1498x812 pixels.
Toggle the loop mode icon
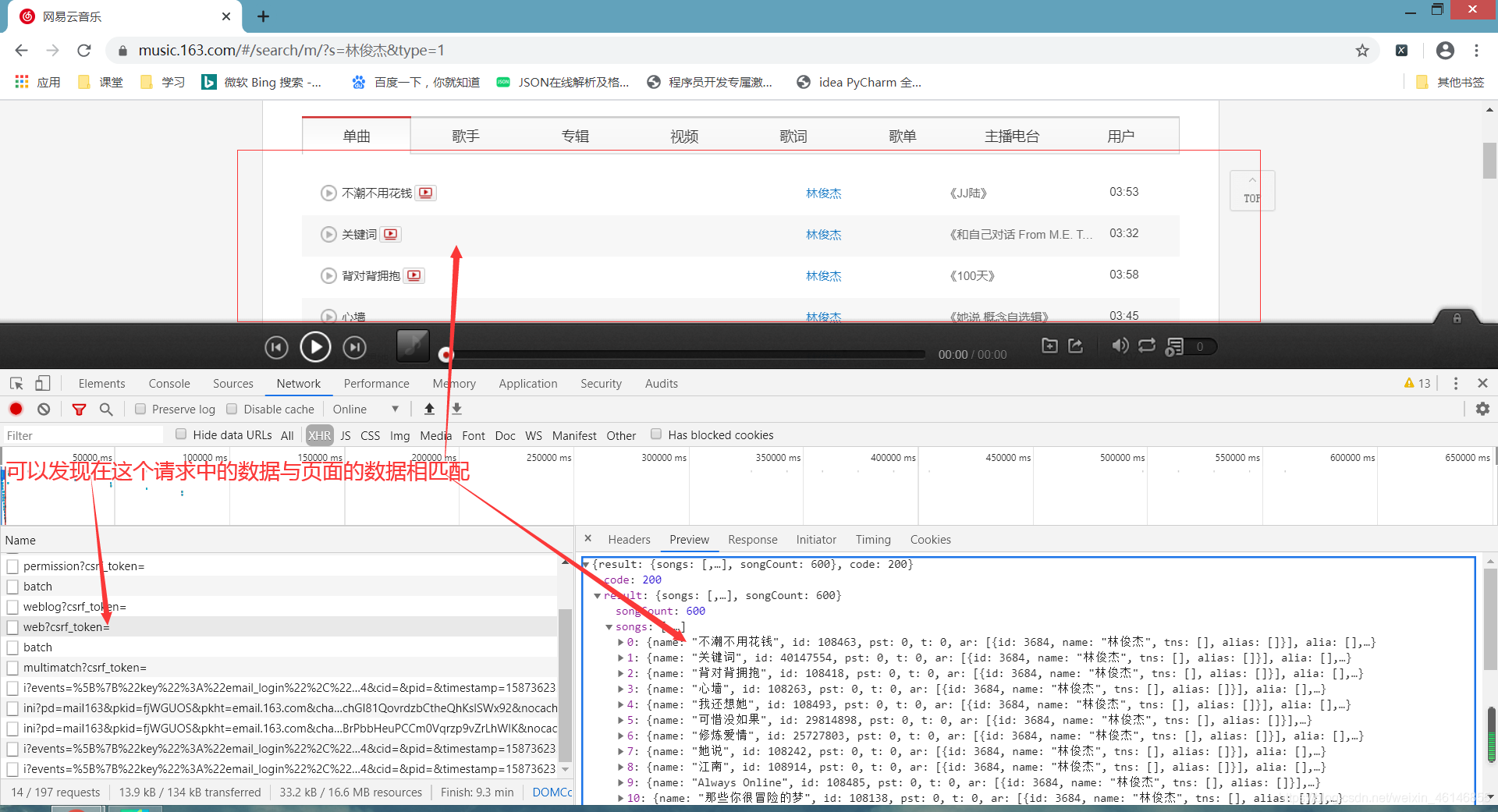click(1147, 346)
